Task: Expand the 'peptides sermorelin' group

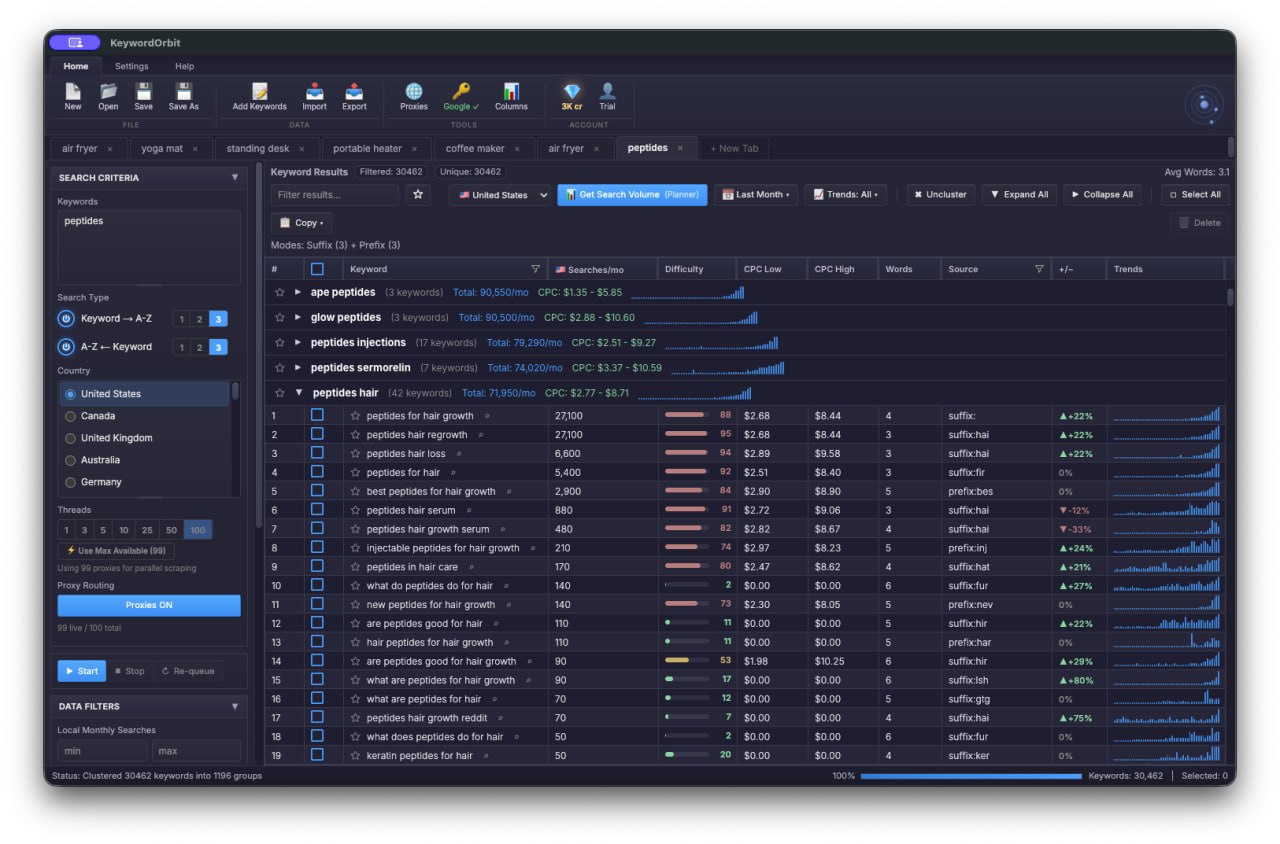Action: click(x=298, y=368)
